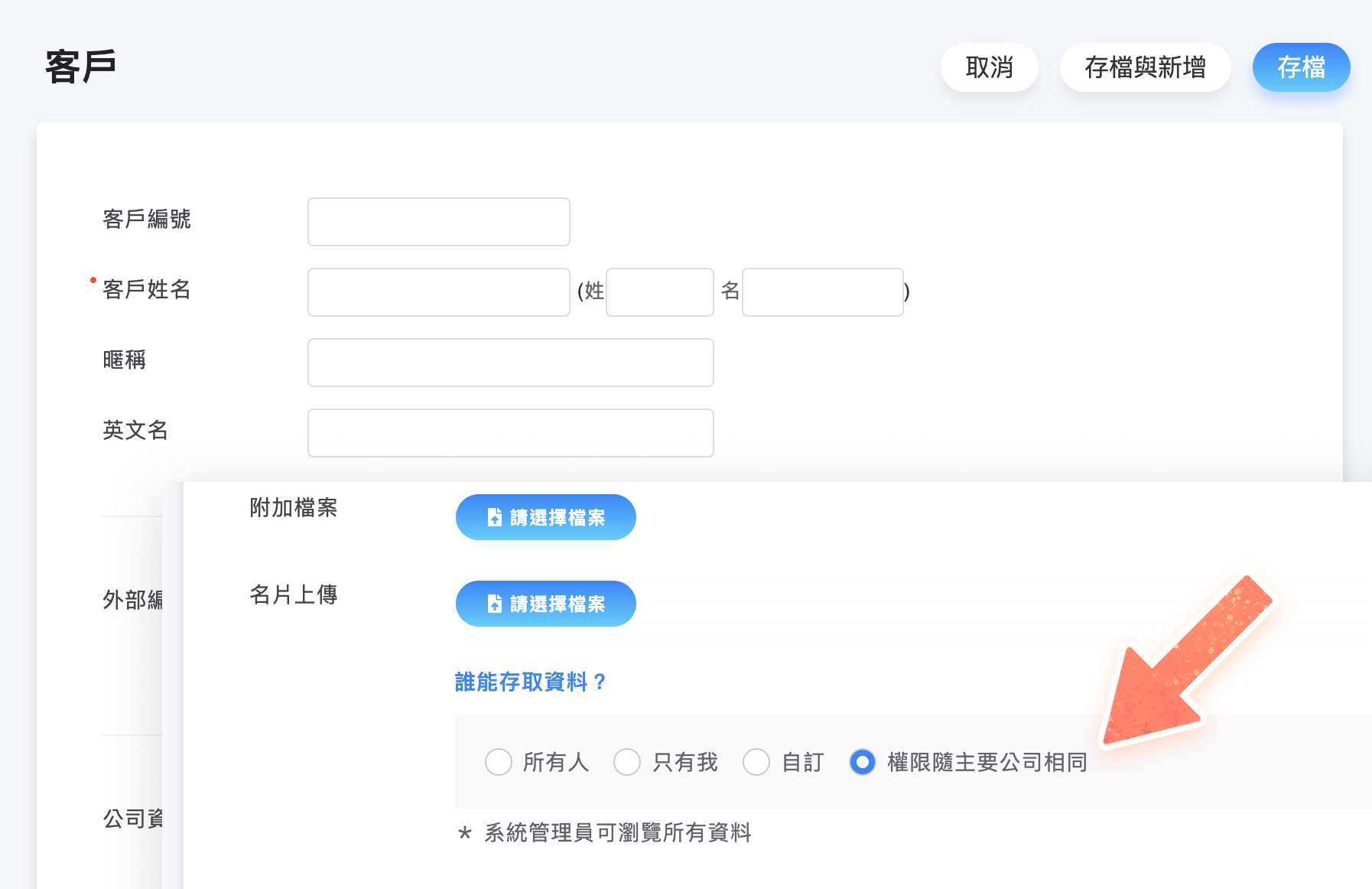This screenshot has height=889, width=1372.
Task: Open the 誰能存取資料 link
Action: pos(529,682)
